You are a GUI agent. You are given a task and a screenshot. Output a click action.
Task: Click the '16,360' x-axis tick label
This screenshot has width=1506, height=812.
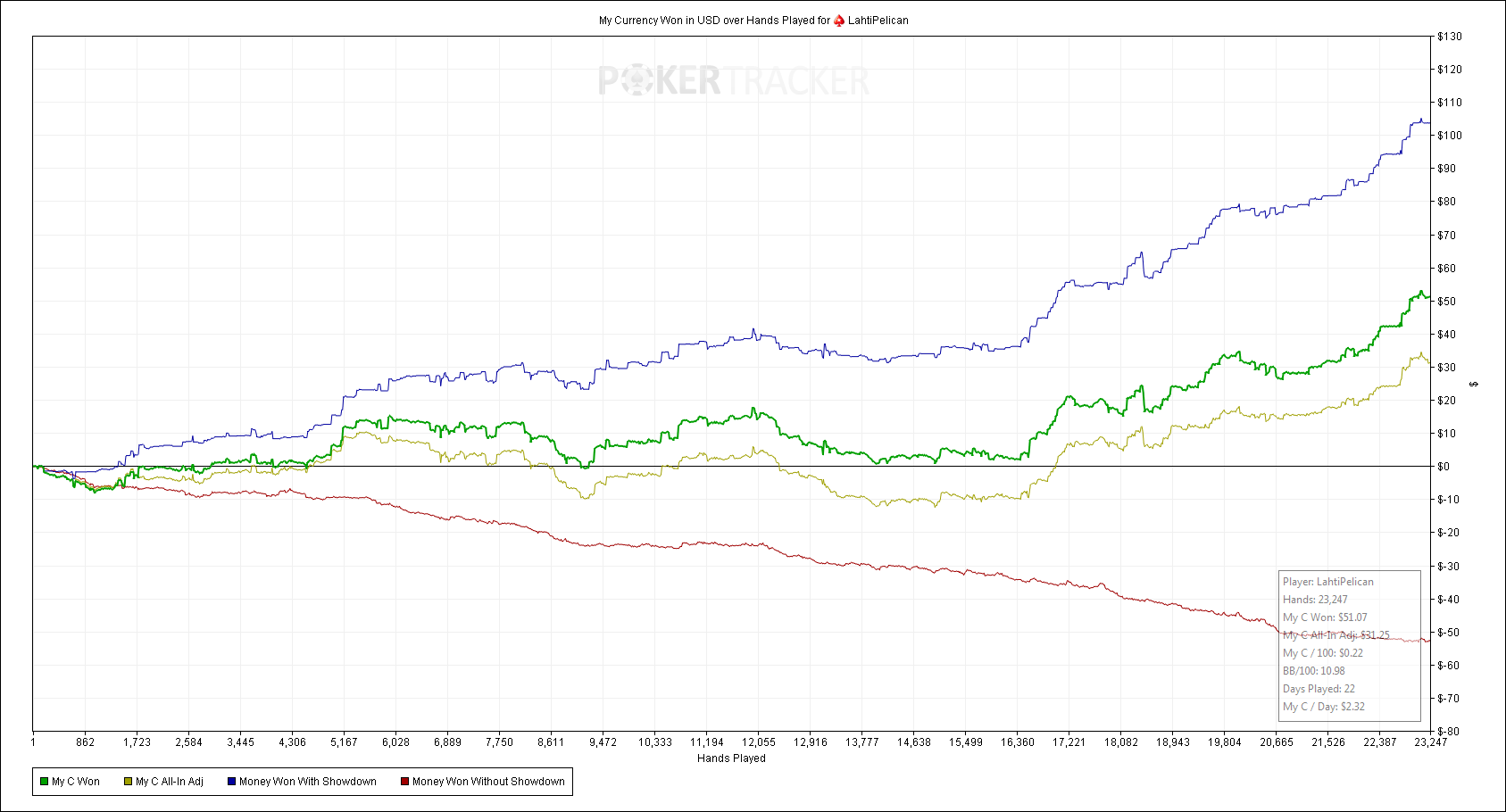(1017, 742)
